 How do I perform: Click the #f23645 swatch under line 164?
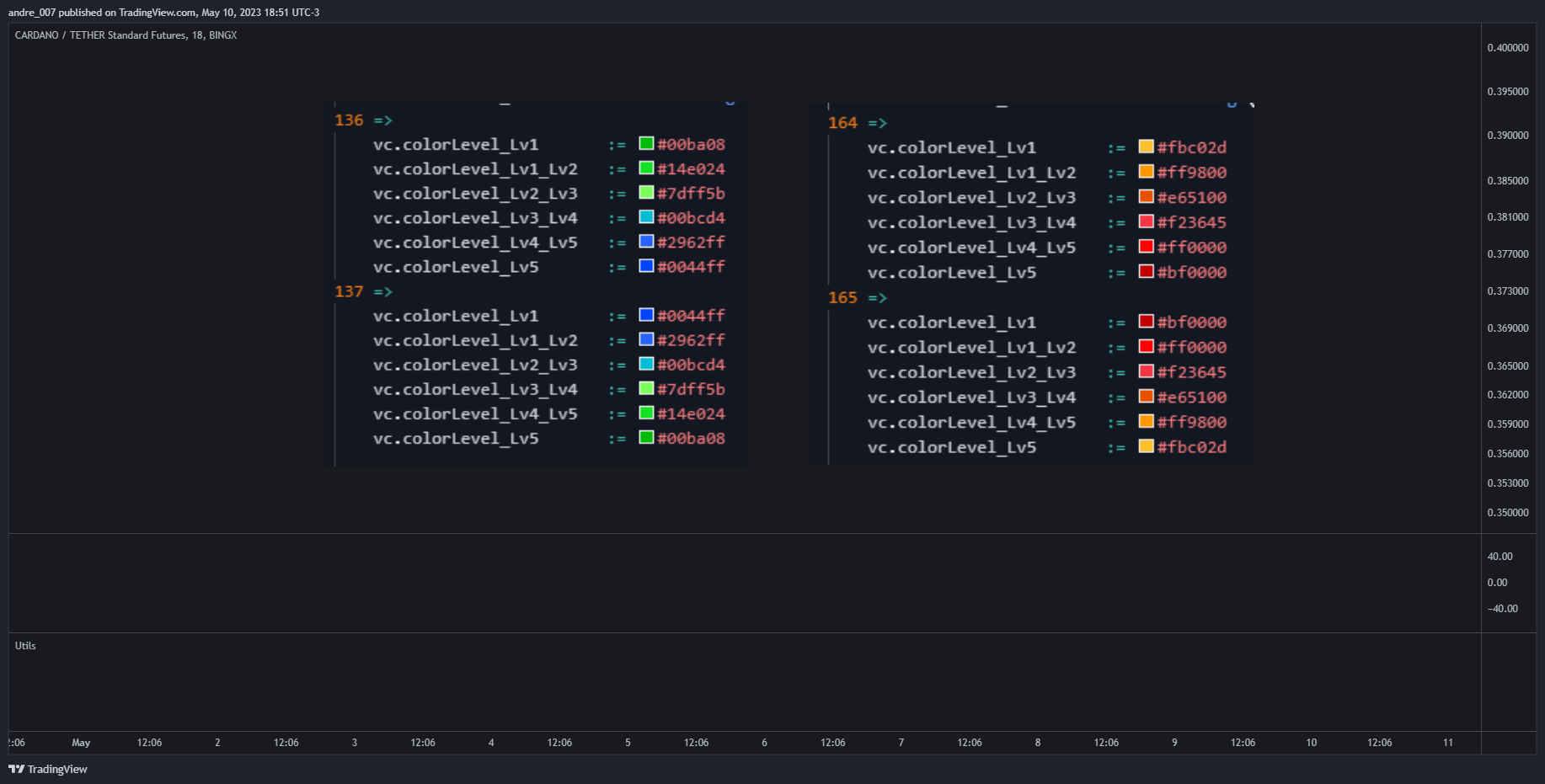click(1146, 221)
